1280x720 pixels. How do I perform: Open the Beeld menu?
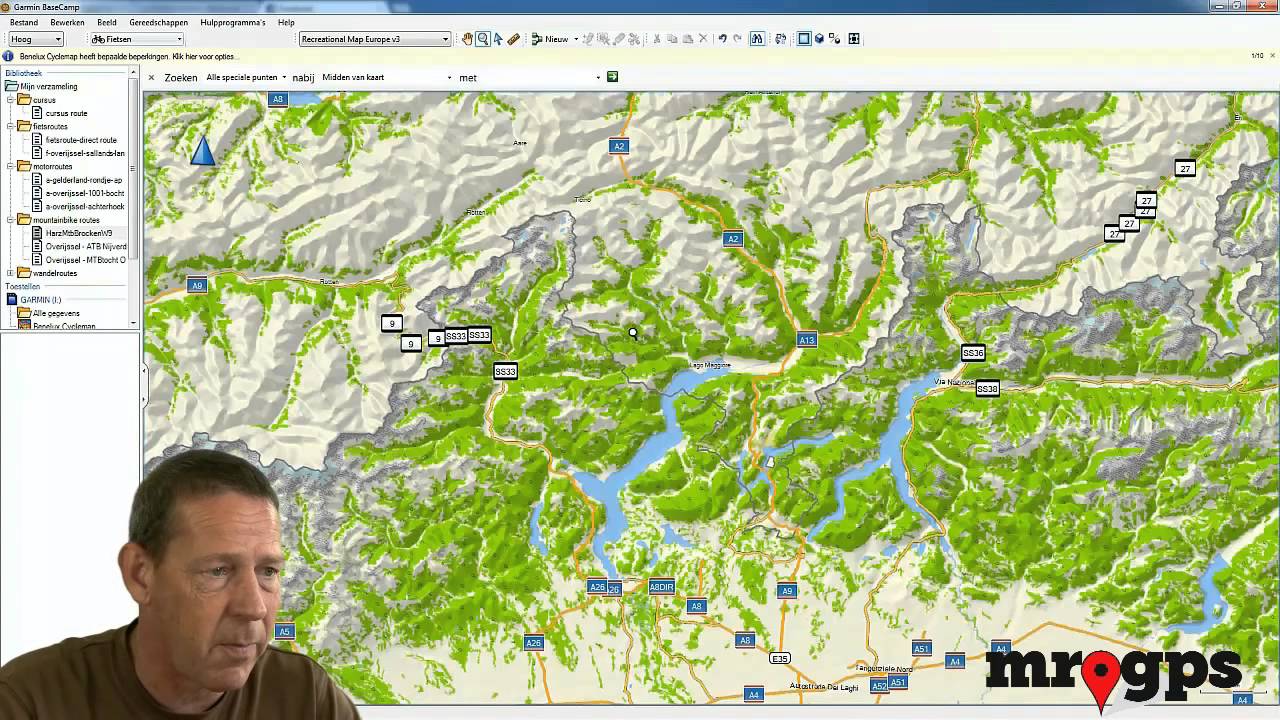107,22
